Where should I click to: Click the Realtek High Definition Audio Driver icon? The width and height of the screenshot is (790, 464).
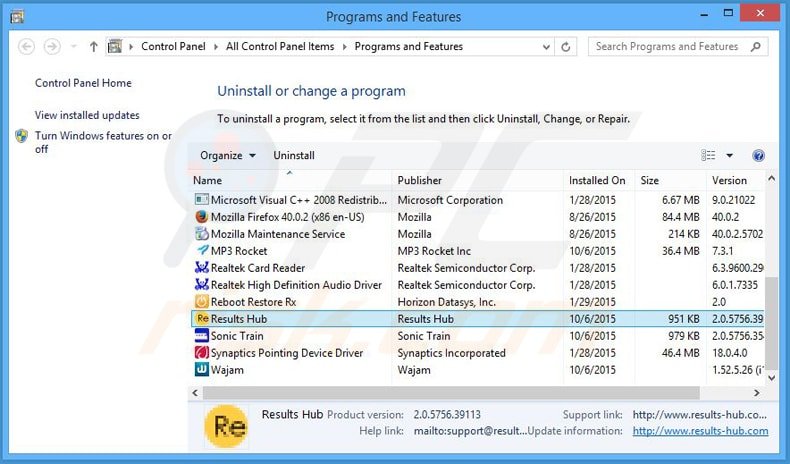click(x=202, y=285)
